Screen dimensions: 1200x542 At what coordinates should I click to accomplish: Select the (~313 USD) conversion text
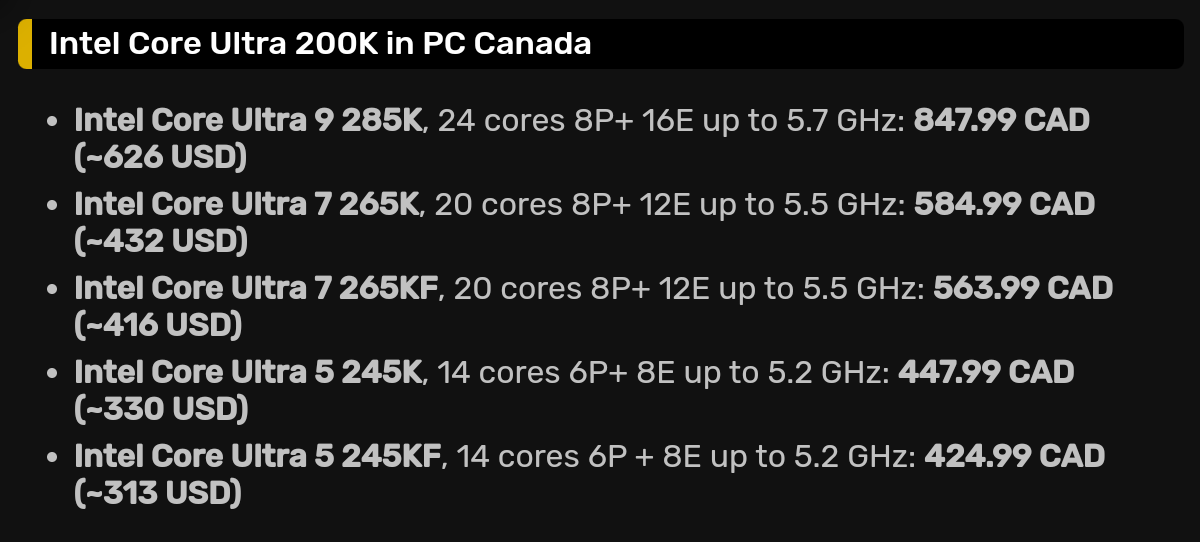pyautogui.click(x=158, y=494)
